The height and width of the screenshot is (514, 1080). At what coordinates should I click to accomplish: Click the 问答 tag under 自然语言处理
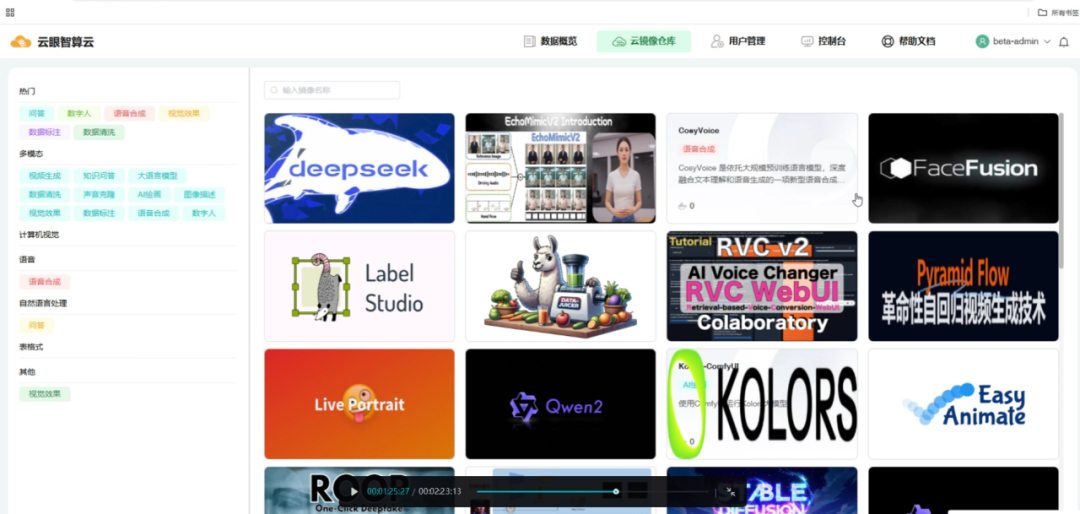pos(37,325)
